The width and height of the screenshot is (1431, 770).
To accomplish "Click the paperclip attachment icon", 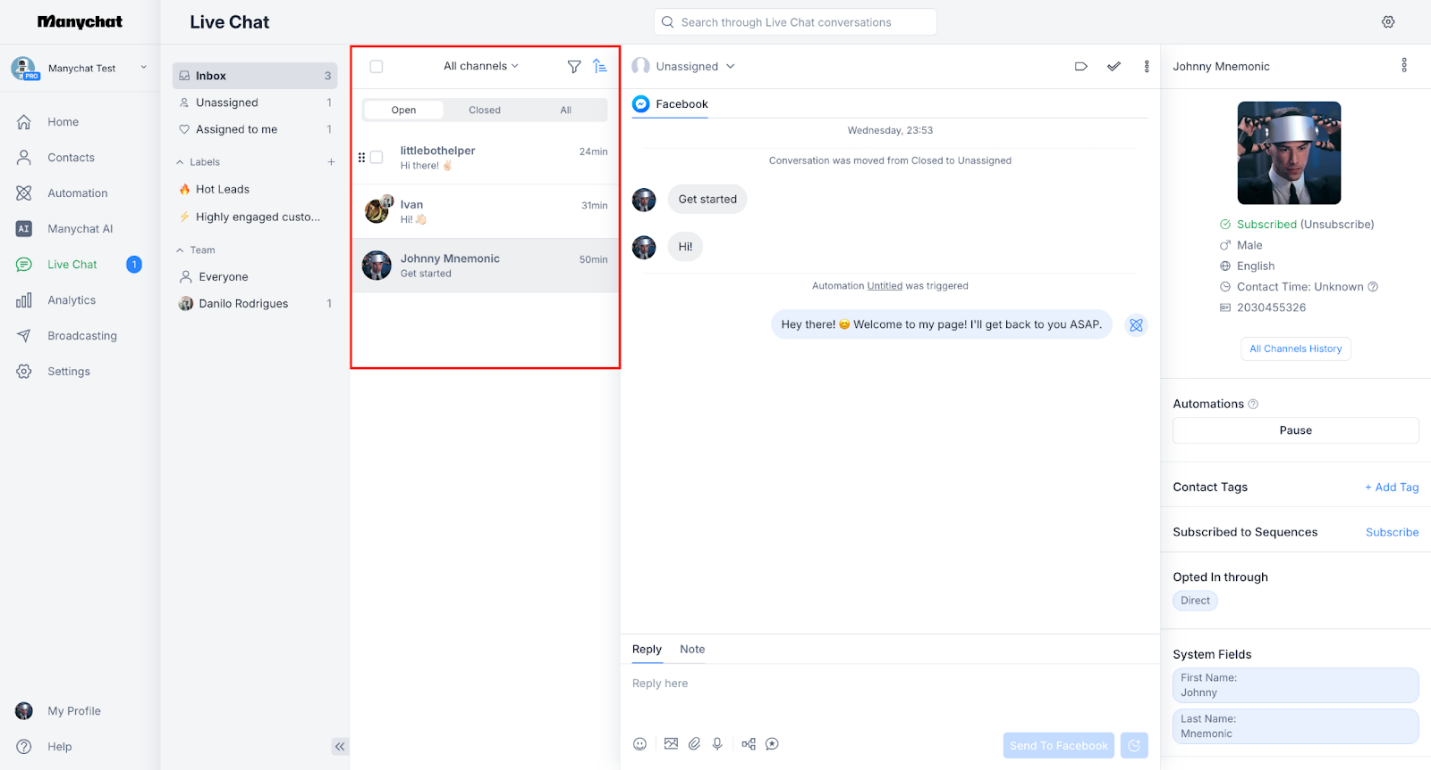I will point(695,744).
